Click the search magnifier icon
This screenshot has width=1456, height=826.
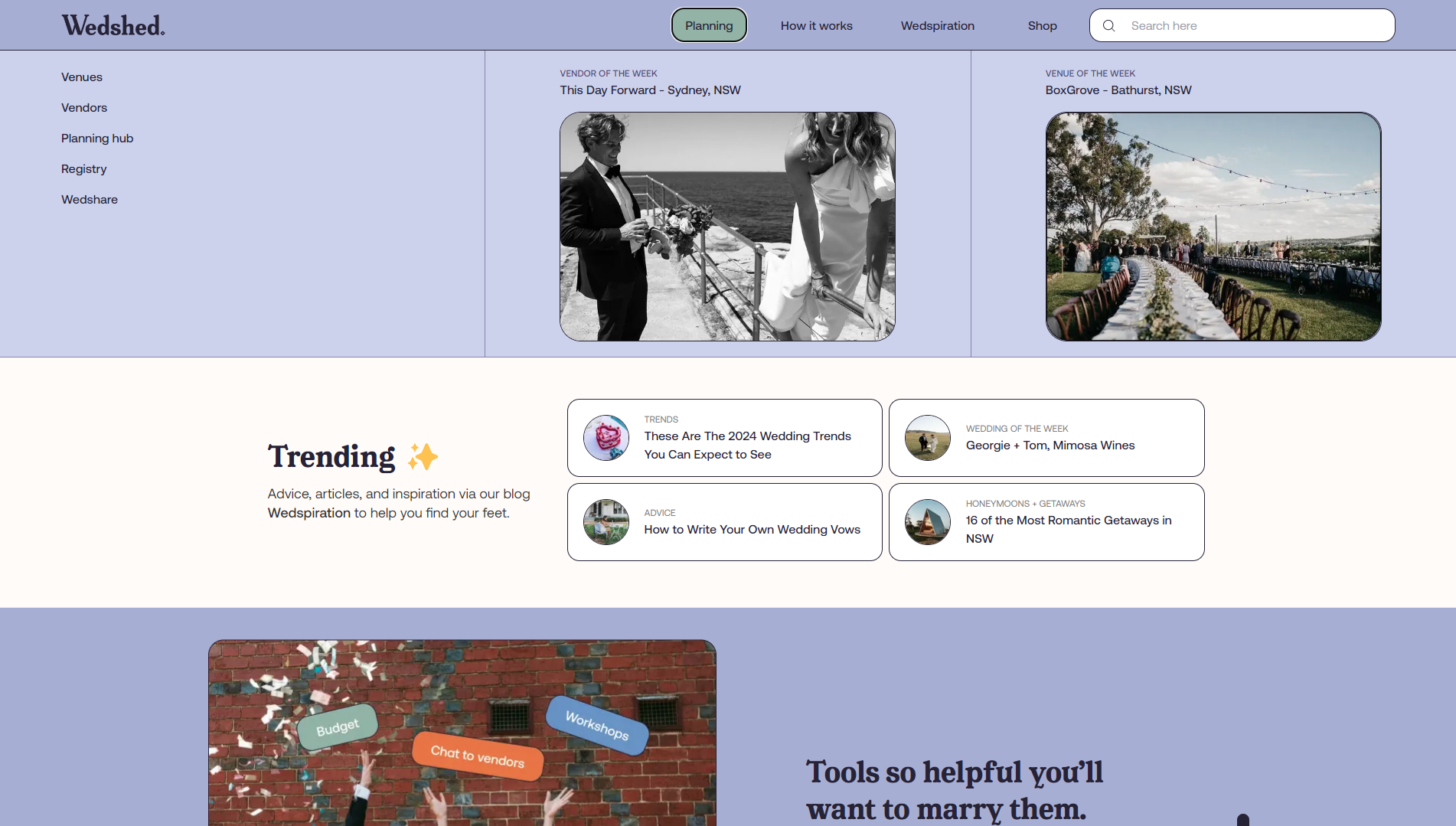tap(1108, 25)
